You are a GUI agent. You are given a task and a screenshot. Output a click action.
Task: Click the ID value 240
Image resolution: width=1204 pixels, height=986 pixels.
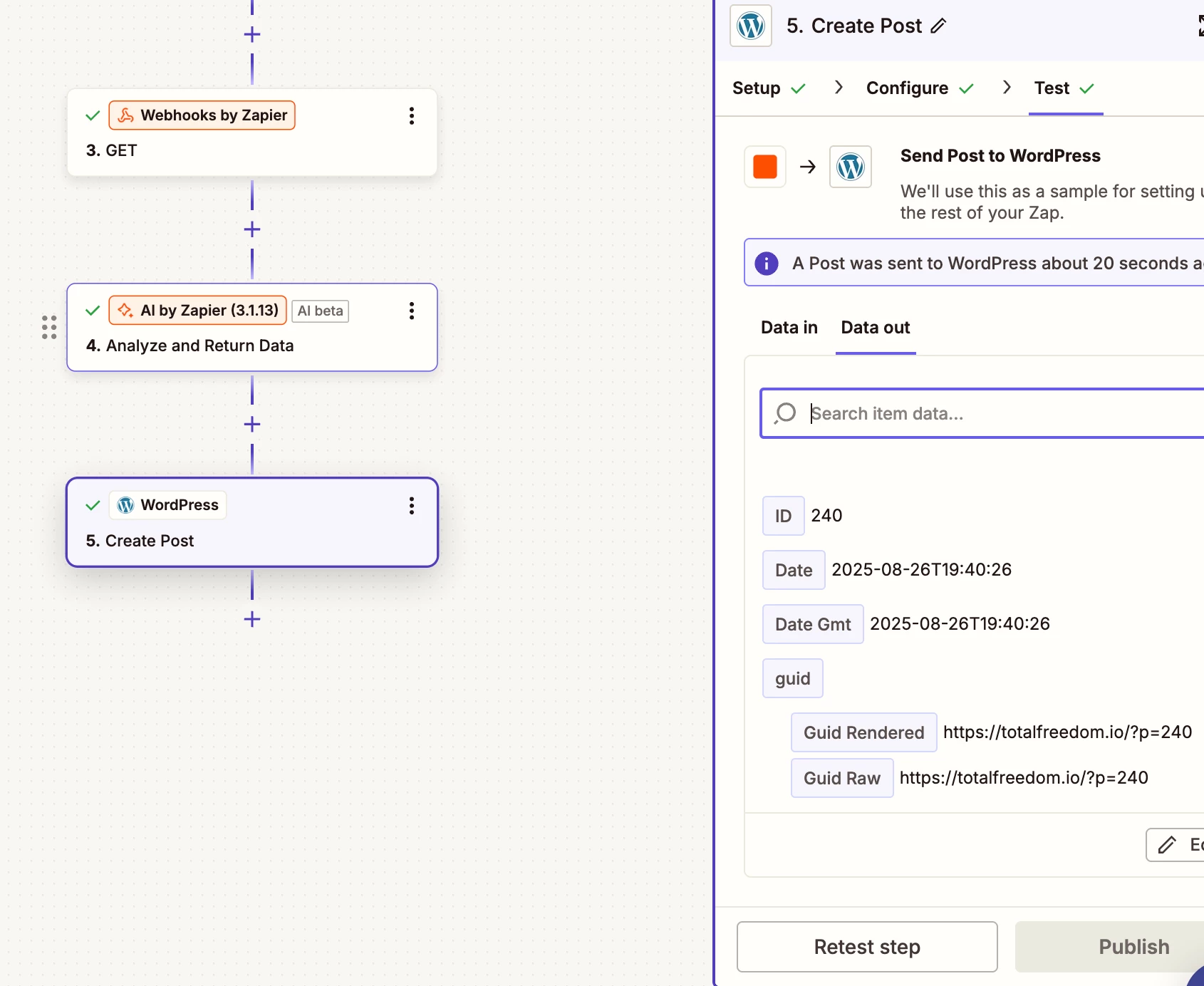click(x=826, y=516)
